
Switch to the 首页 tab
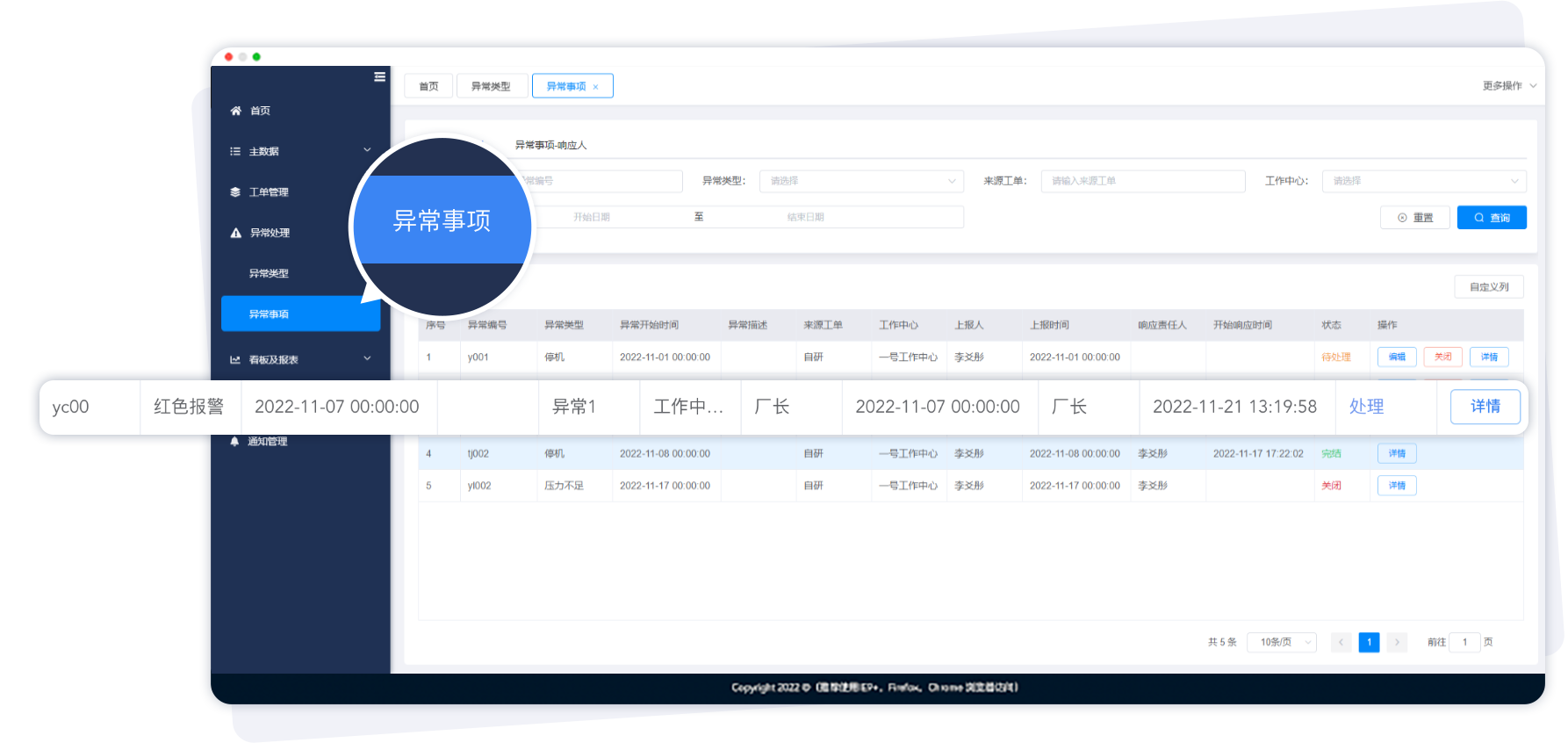(428, 86)
